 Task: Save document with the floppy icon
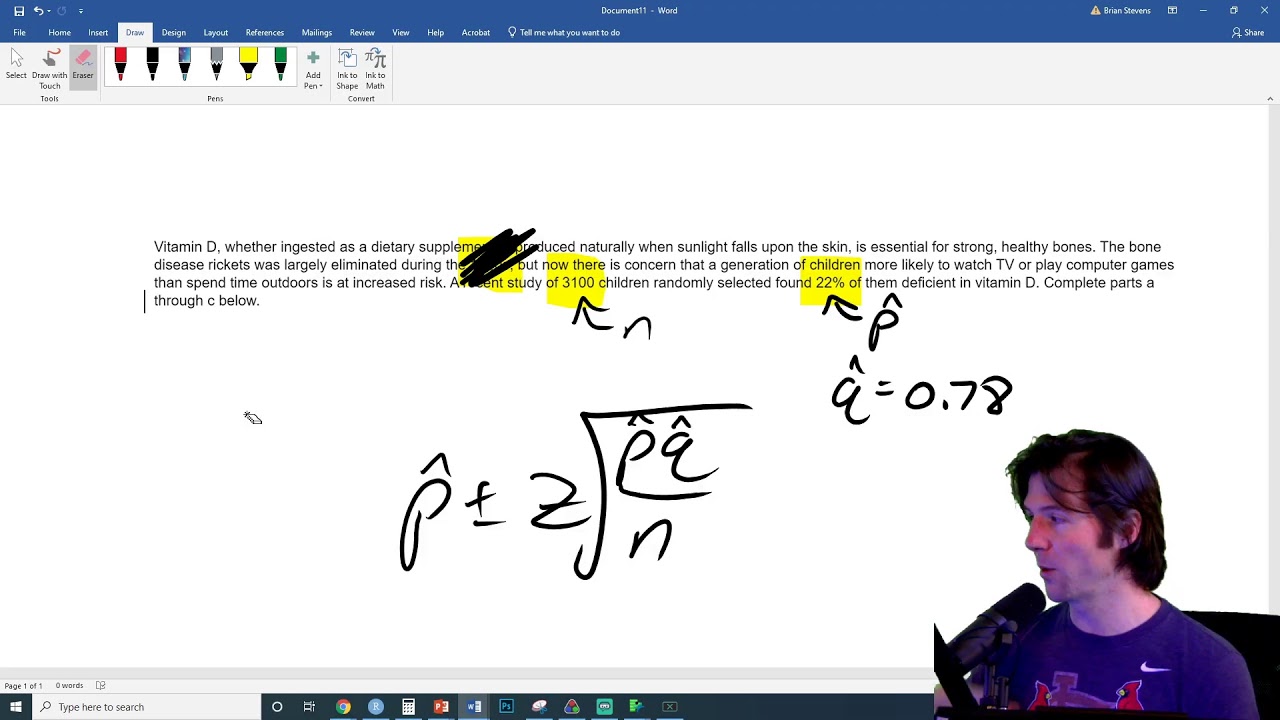(19, 11)
